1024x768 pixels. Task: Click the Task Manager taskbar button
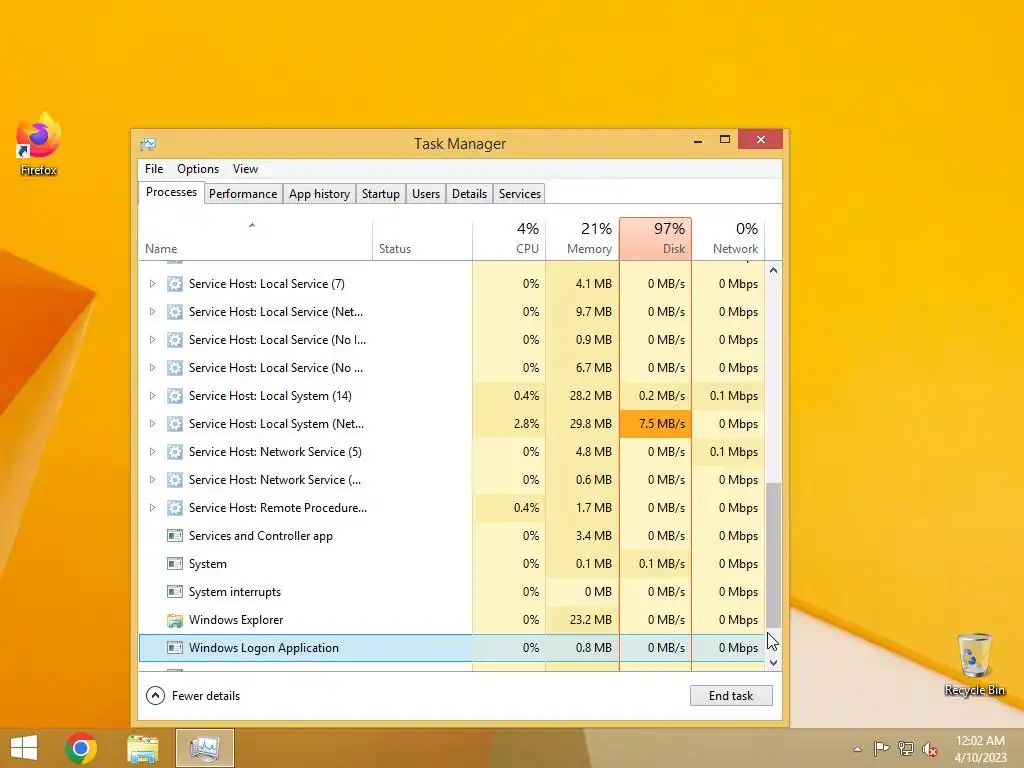[204, 748]
